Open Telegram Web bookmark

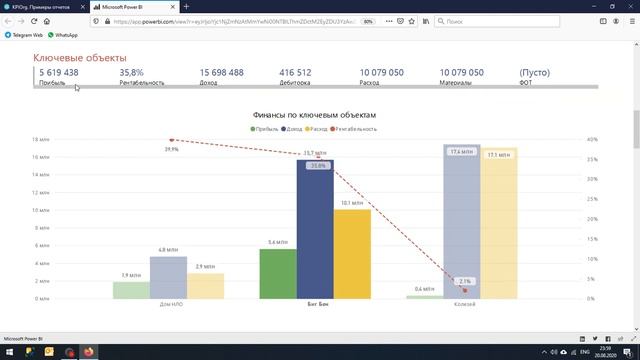(24, 35)
